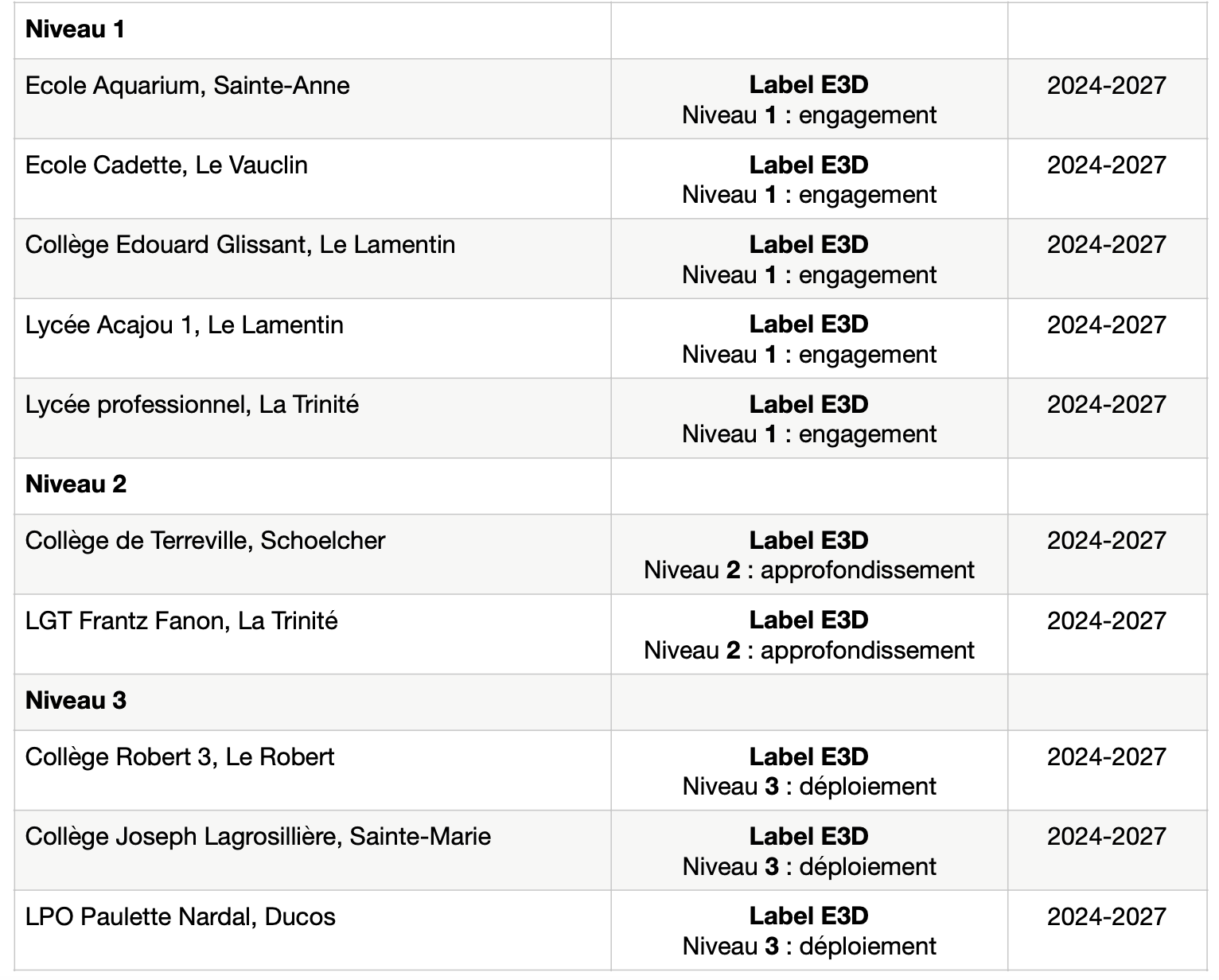Select Collège de Terreville, Schoelcher cell

[x=313, y=554]
